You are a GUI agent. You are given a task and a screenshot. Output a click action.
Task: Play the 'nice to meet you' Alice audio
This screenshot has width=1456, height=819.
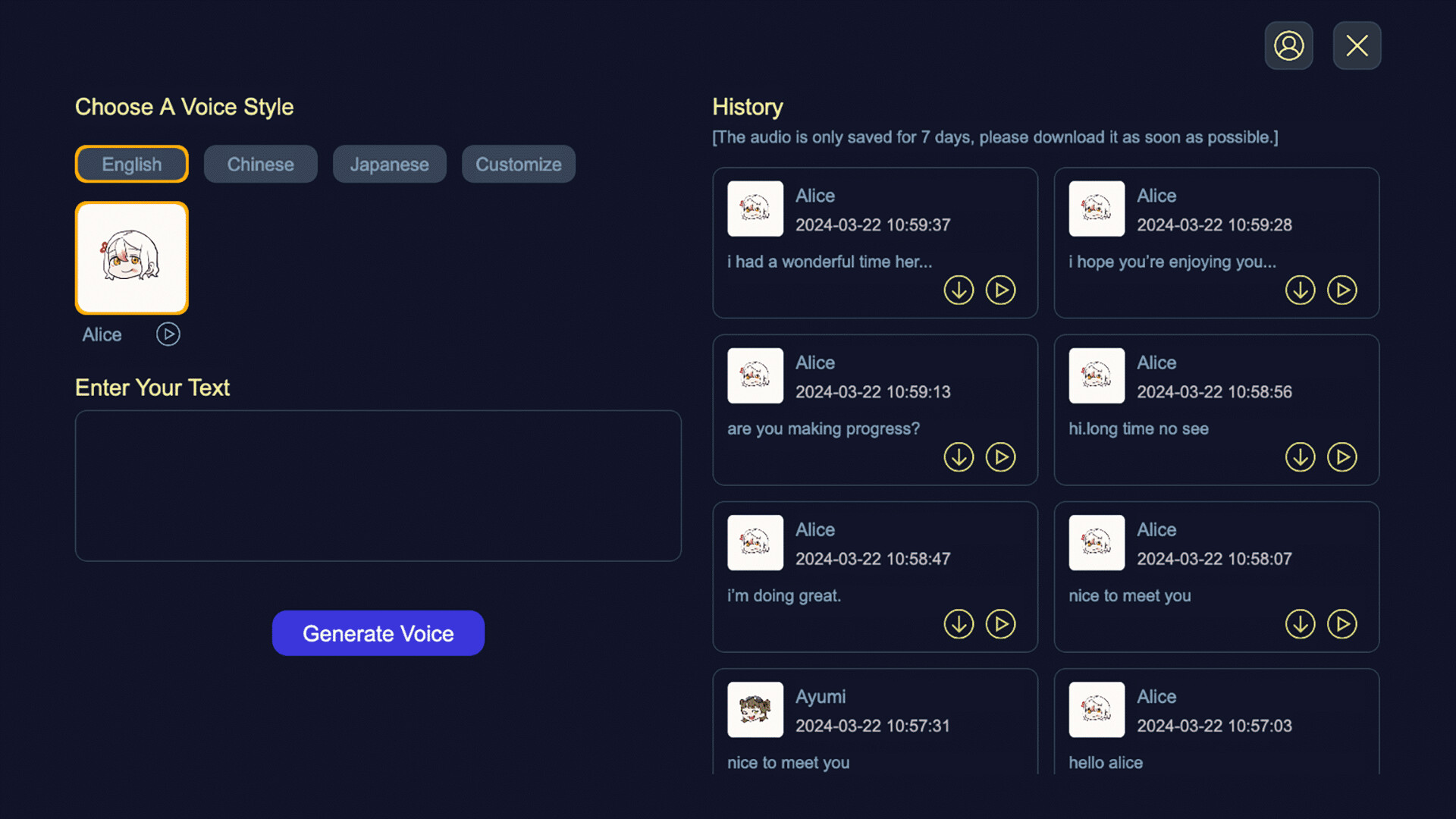(1342, 623)
